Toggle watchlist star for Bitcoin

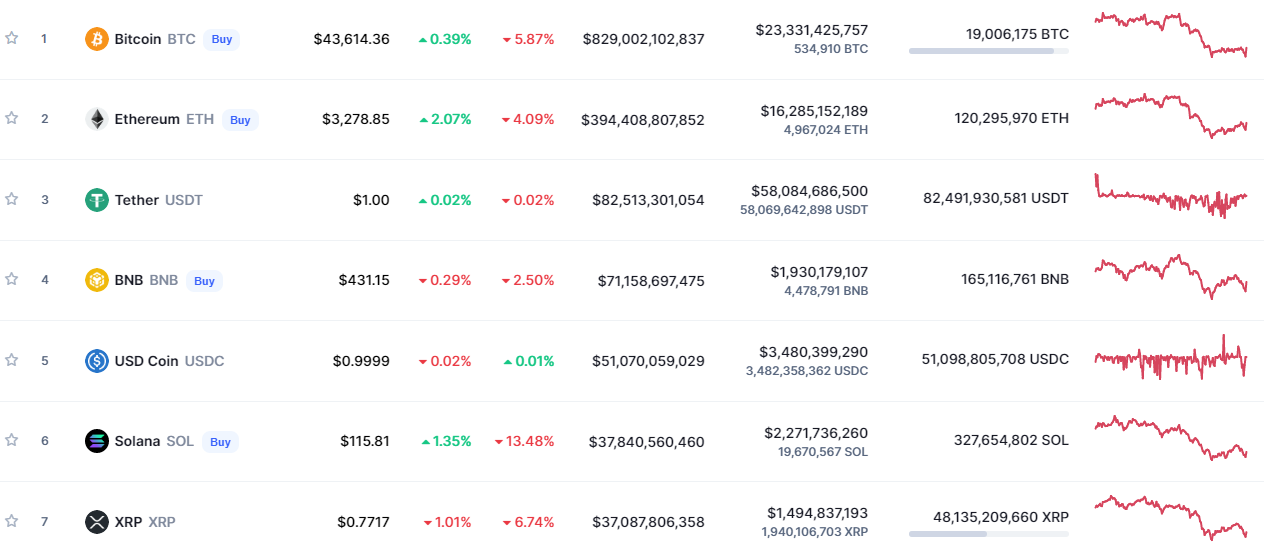(x=12, y=38)
